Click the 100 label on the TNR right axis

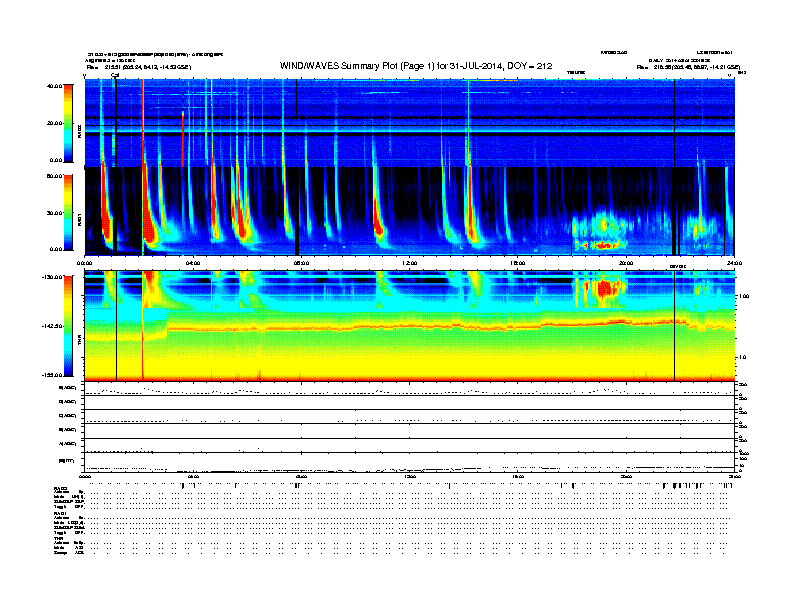[x=745, y=296]
